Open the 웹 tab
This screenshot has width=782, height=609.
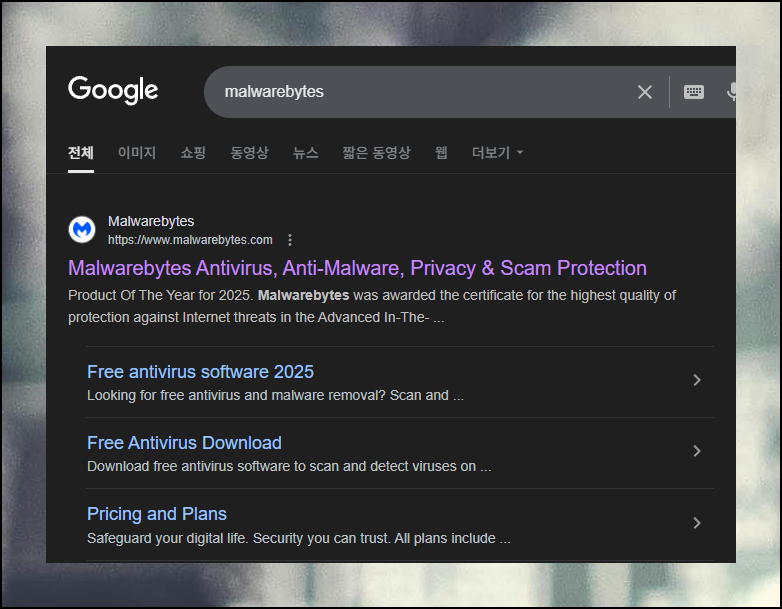(x=441, y=153)
